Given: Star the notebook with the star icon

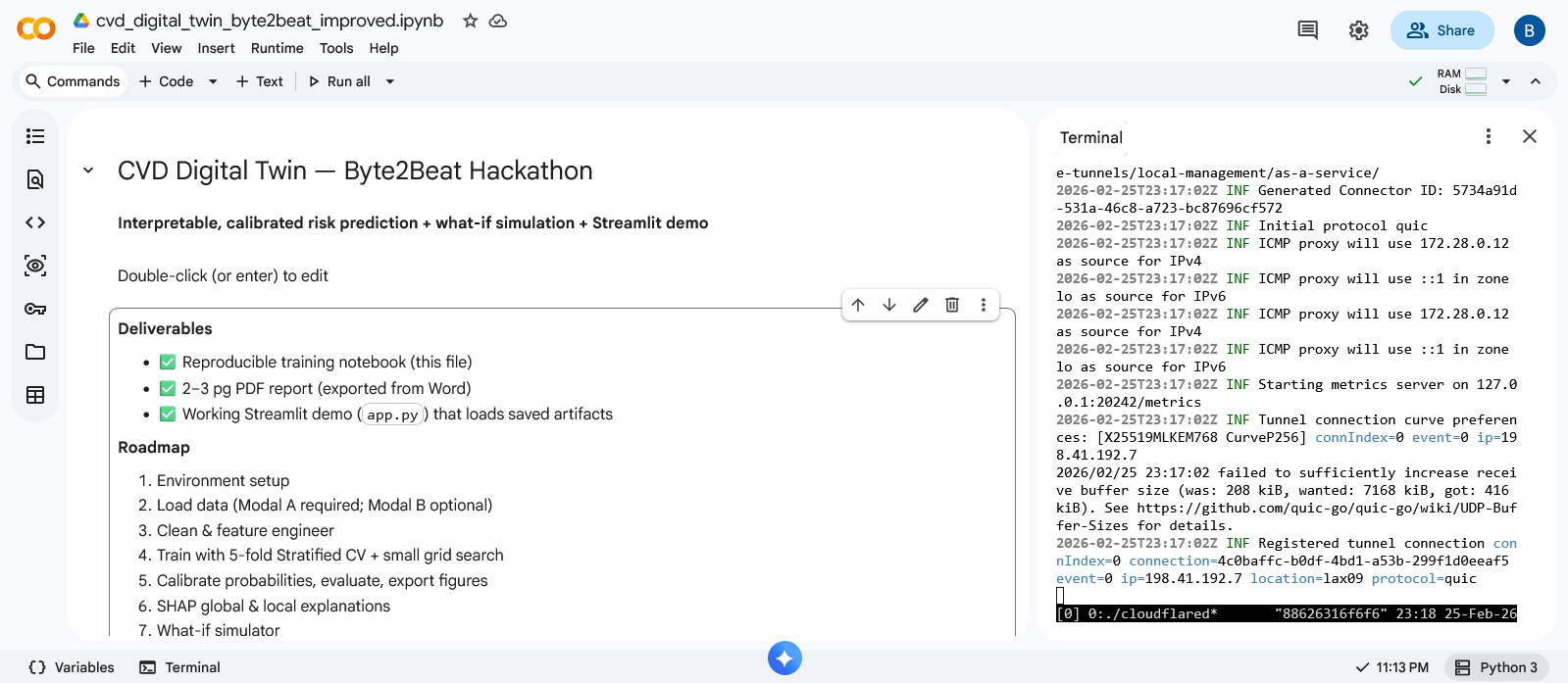Looking at the screenshot, I should point(471,21).
